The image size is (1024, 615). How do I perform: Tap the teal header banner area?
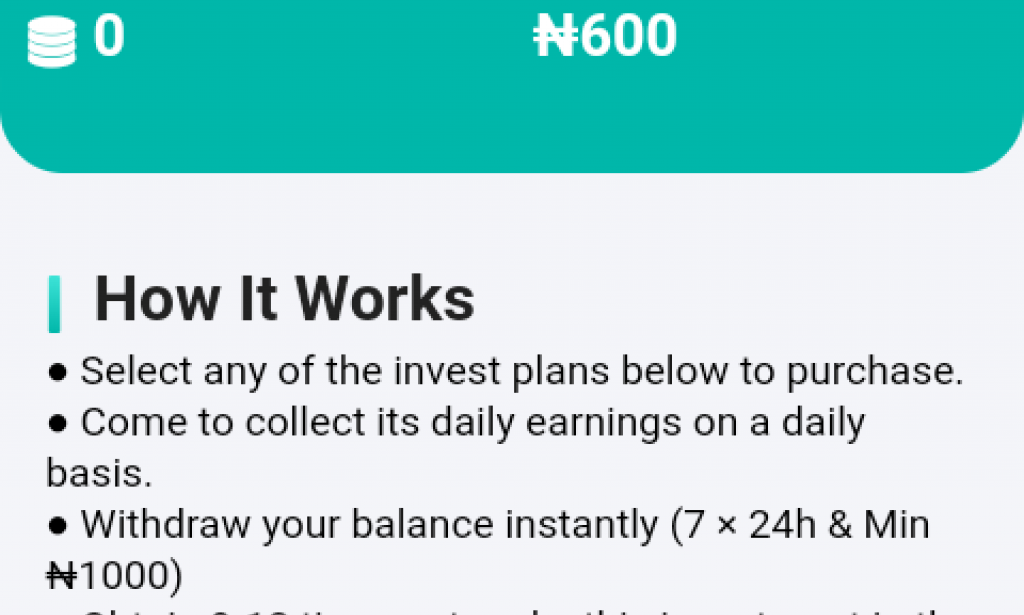click(x=512, y=110)
